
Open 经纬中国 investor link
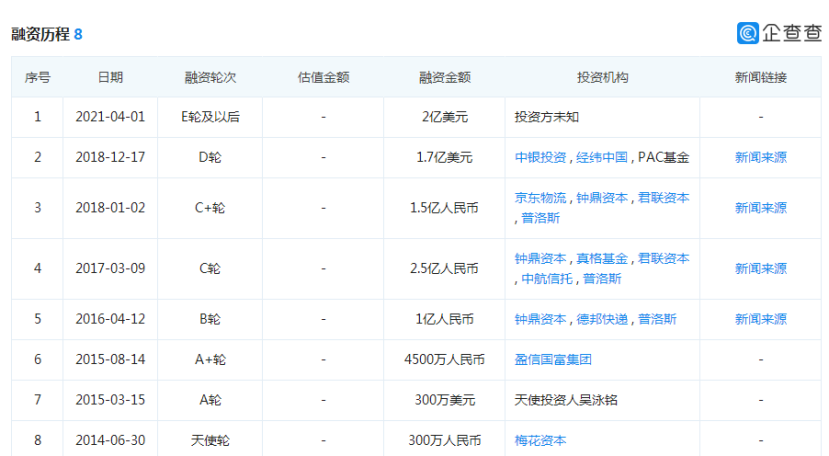click(x=602, y=157)
